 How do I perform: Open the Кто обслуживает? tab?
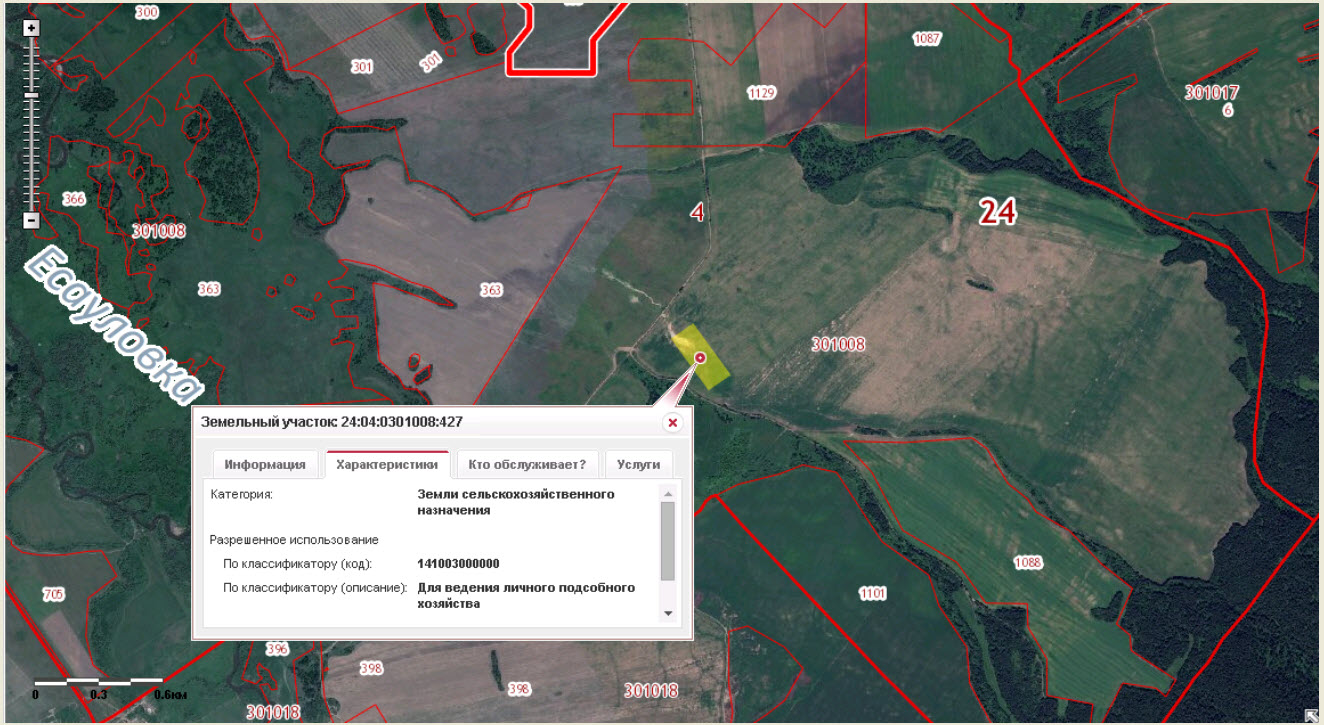click(x=527, y=465)
